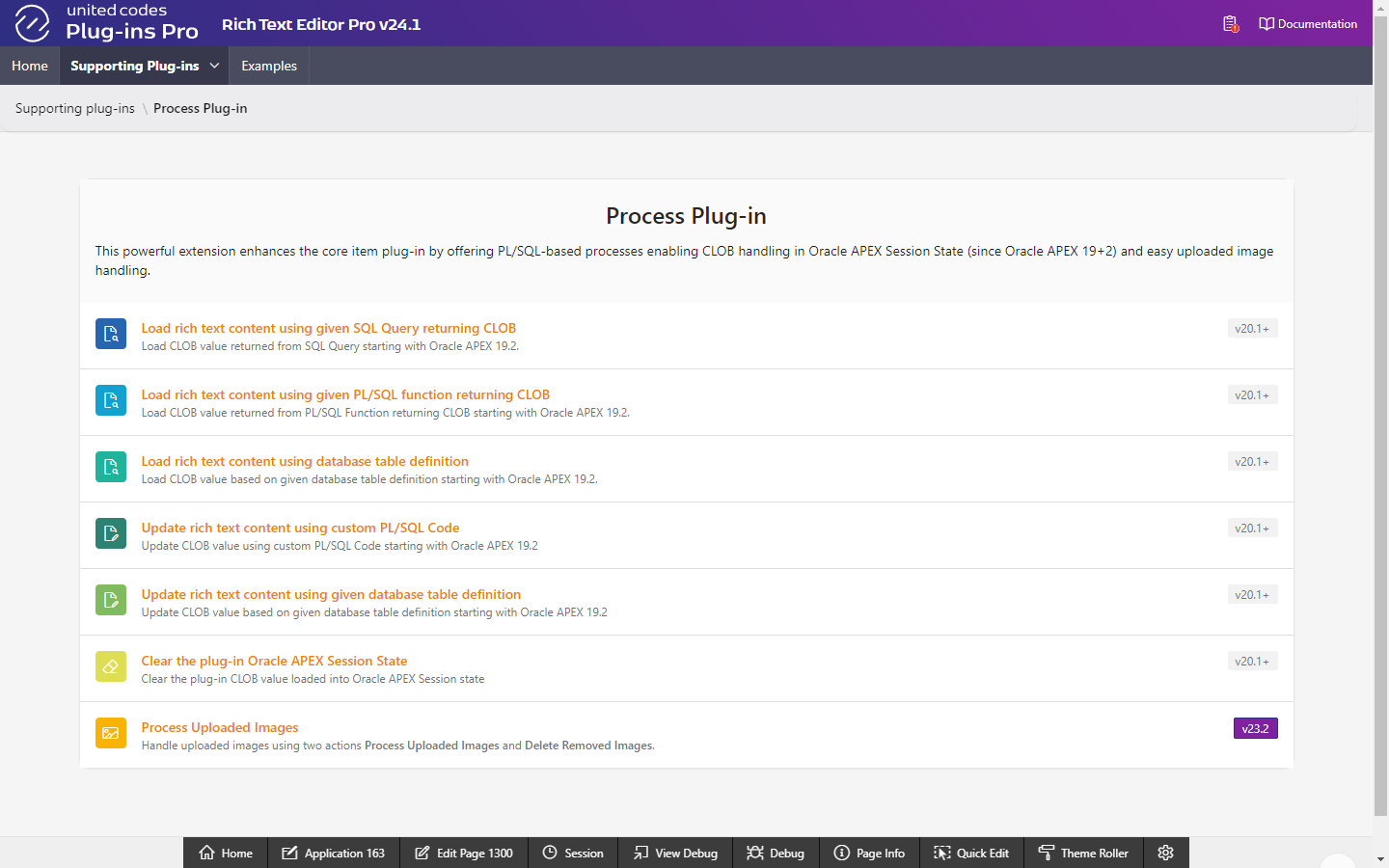
Task: Click the light green table definition update icon
Action: tap(111, 600)
